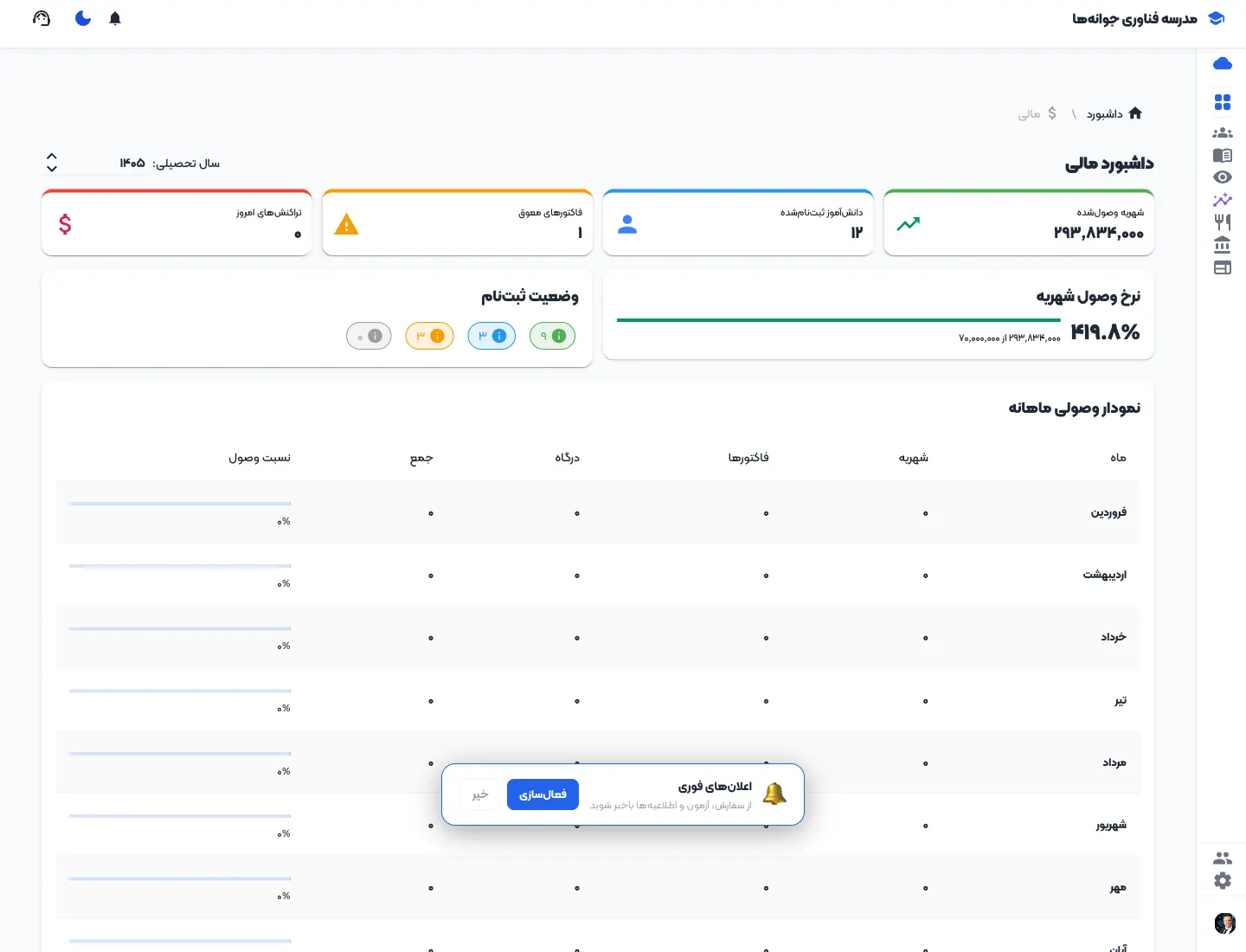
Task: Open the settings gear in sidebar
Action: click(1222, 881)
